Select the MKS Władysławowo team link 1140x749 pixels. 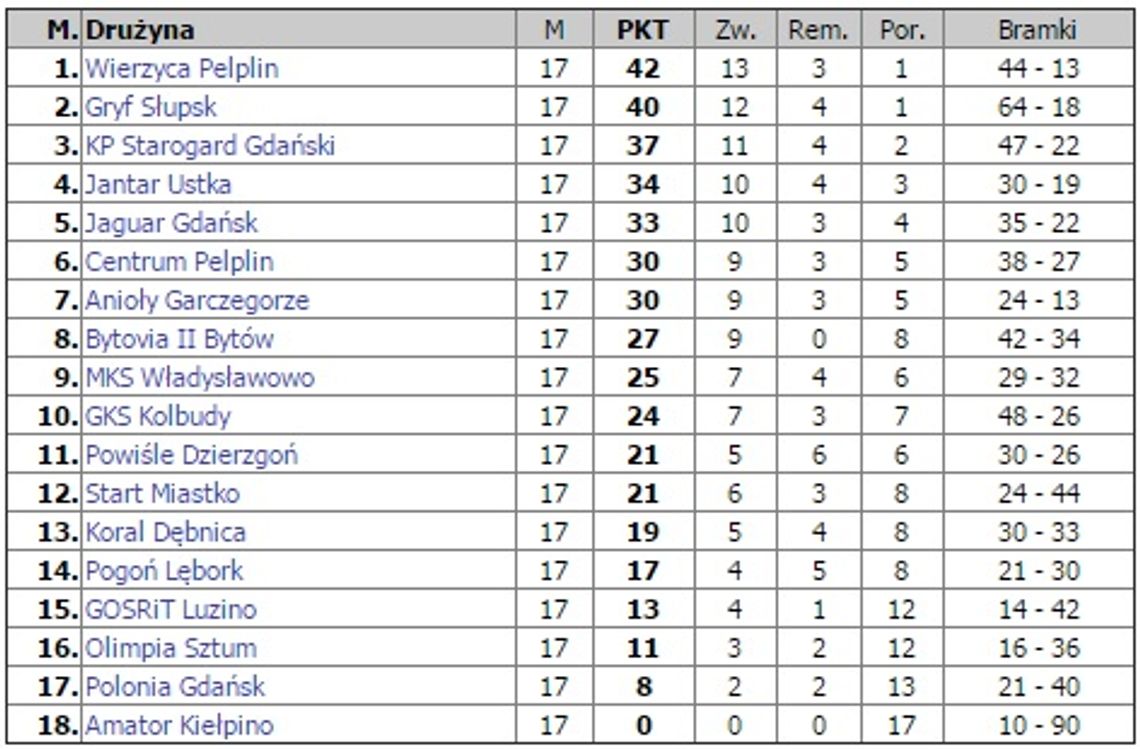(x=200, y=378)
